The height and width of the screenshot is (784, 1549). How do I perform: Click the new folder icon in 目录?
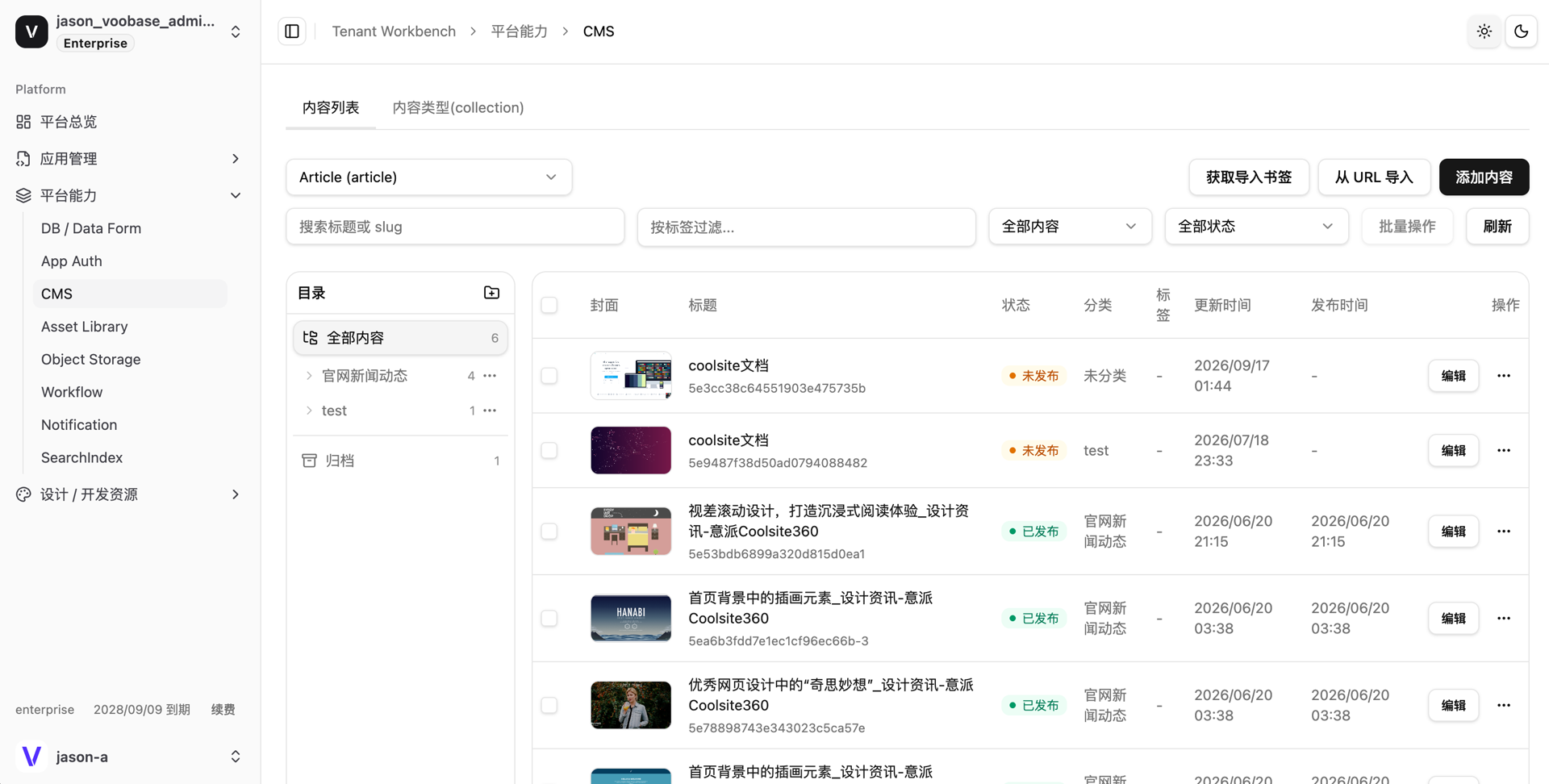click(491, 293)
